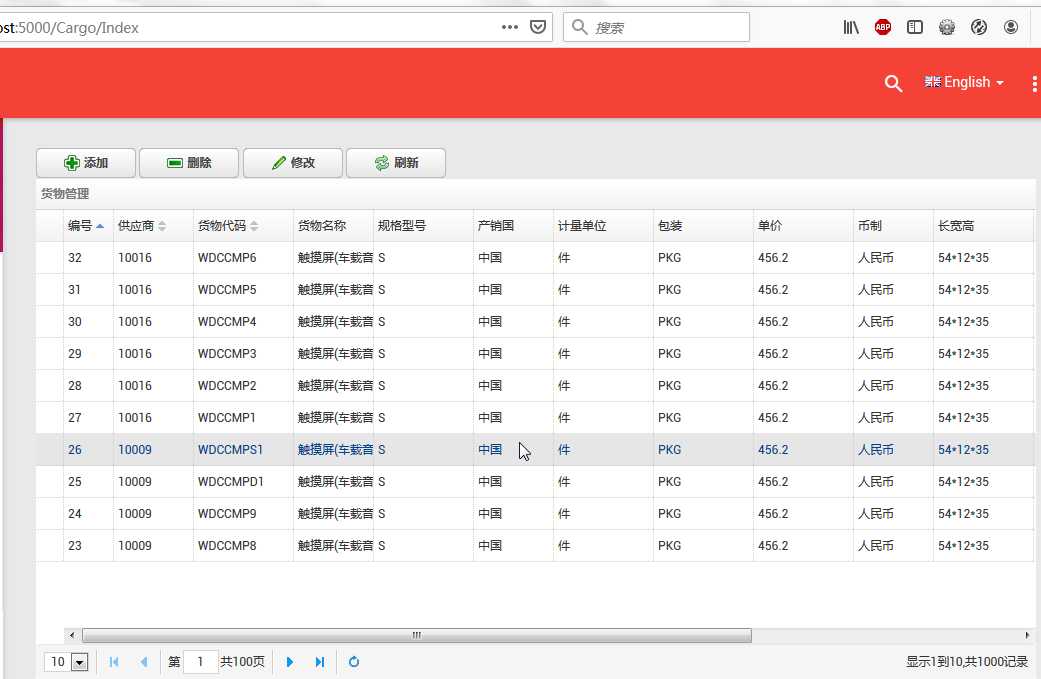The image size is (1041, 679).
Task: Click the 添加 (Add) button
Action: 86,163
